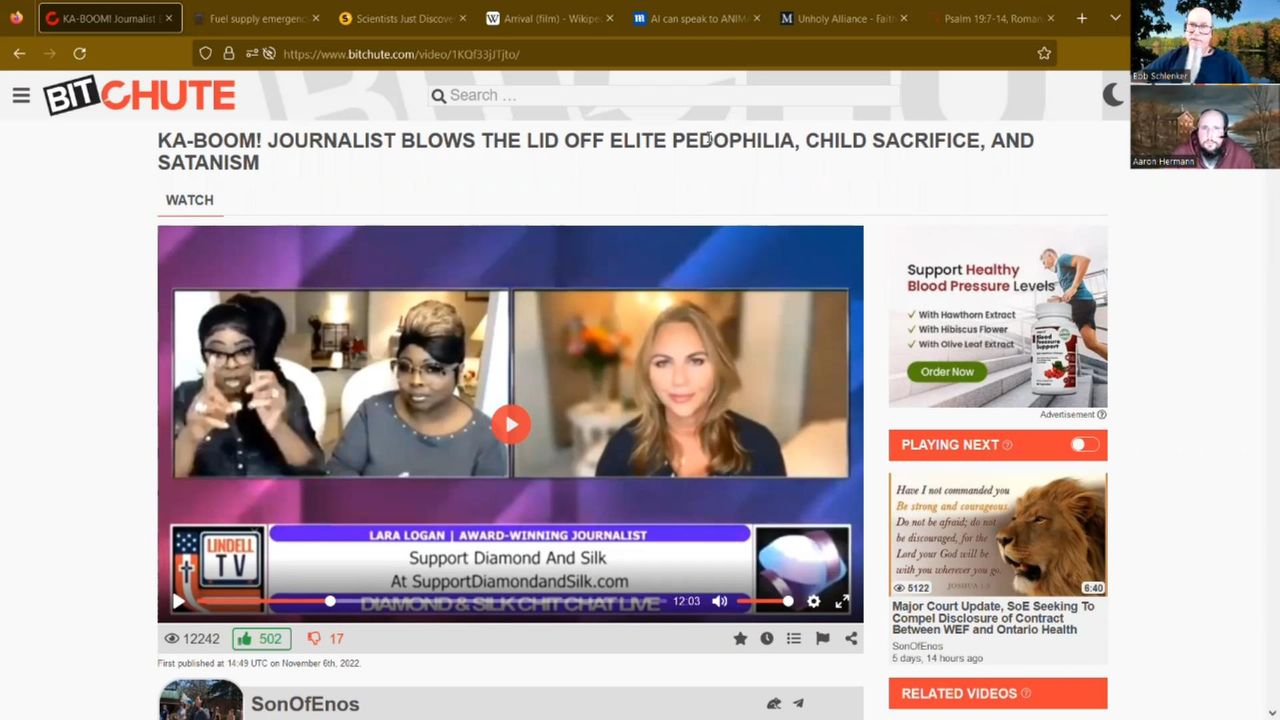Screen dimensions: 1280x720
Task: Add video to playlist list icon
Action: [794, 639]
